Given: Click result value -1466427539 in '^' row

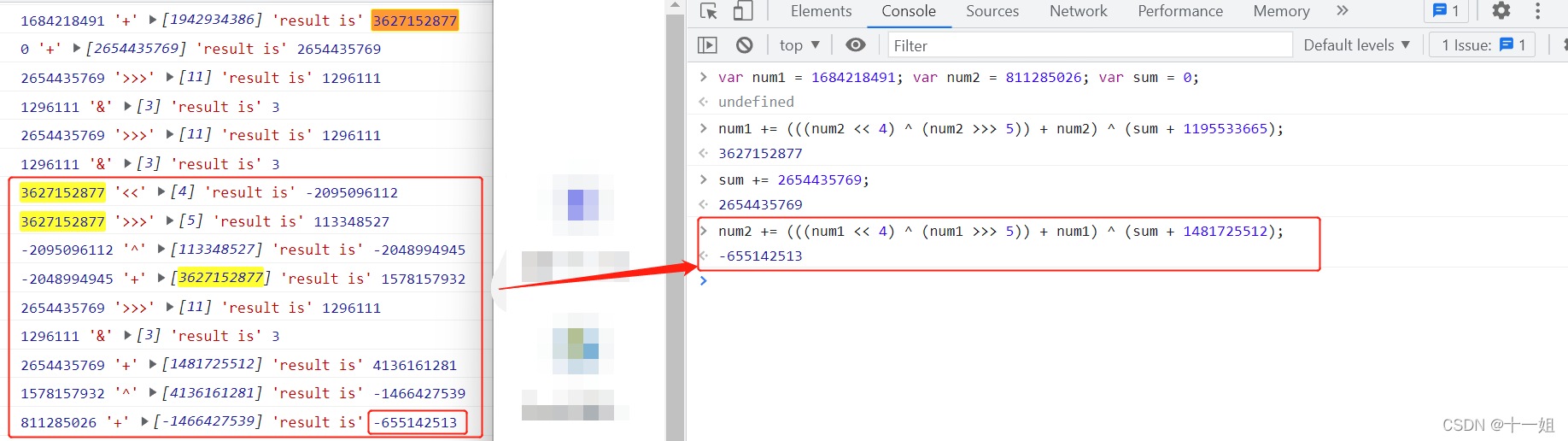Looking at the screenshot, I should point(419,393).
